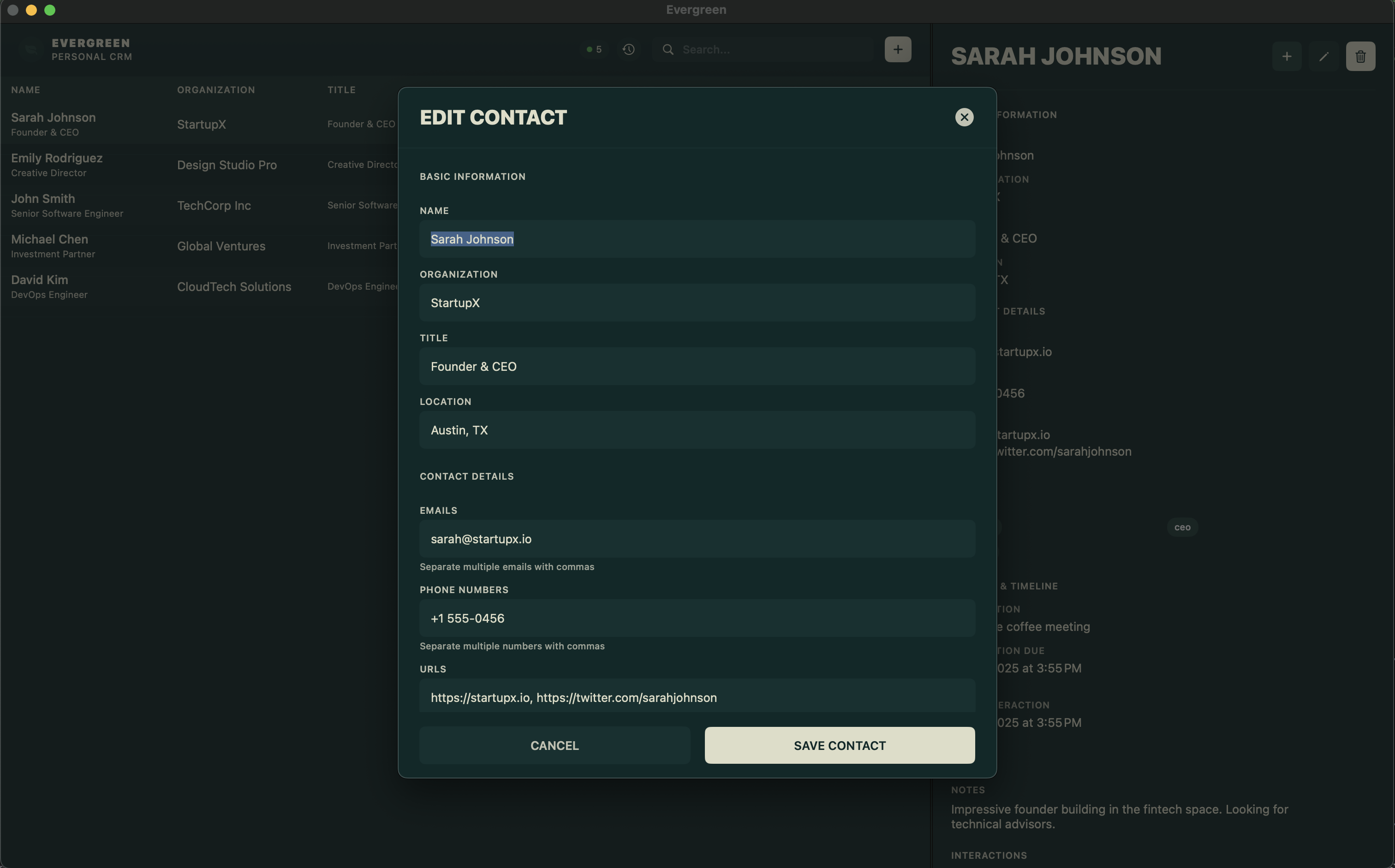Click the Location field showing Austin, TX
The image size is (1395, 868).
click(697, 430)
